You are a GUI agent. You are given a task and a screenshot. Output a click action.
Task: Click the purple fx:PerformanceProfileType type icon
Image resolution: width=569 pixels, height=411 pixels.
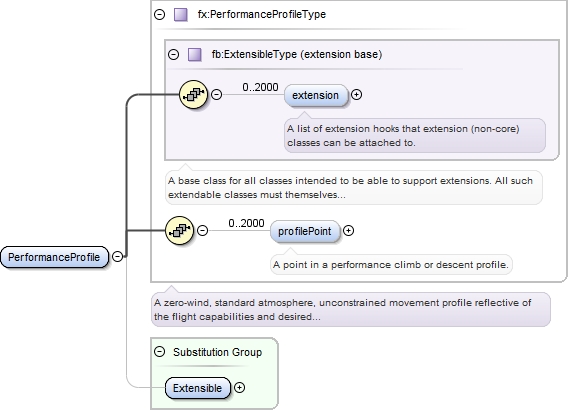point(181,15)
